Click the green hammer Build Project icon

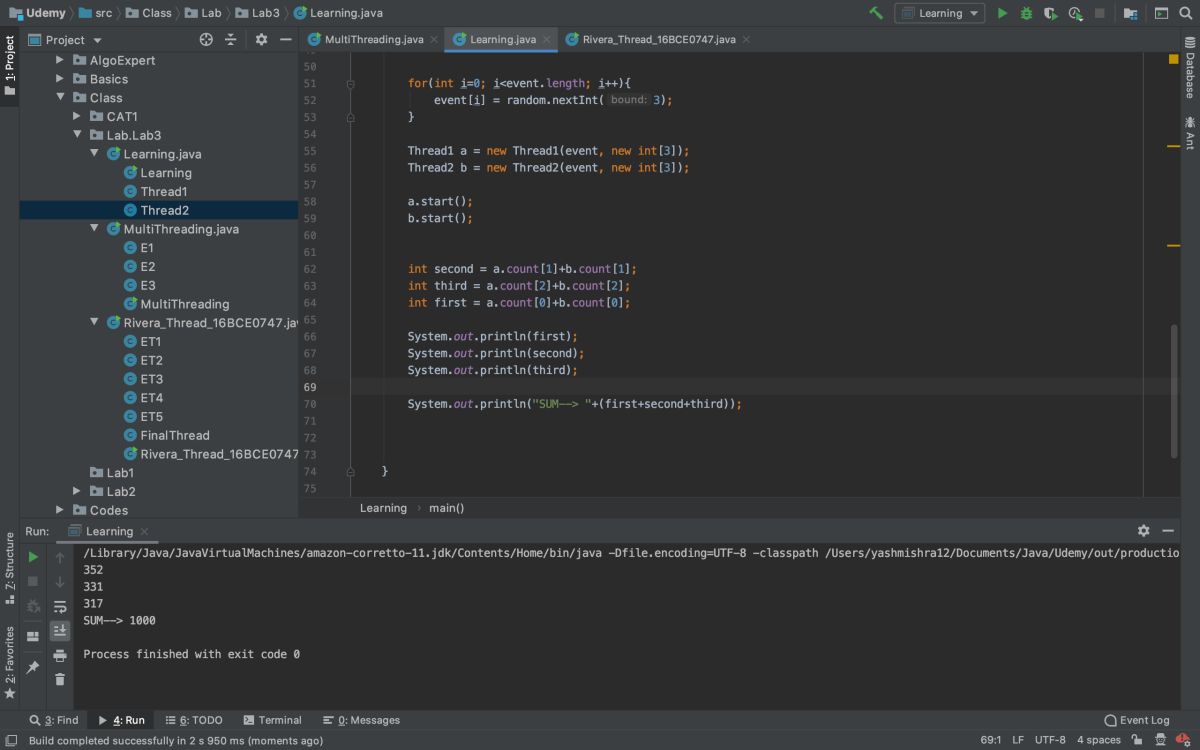[x=876, y=13]
